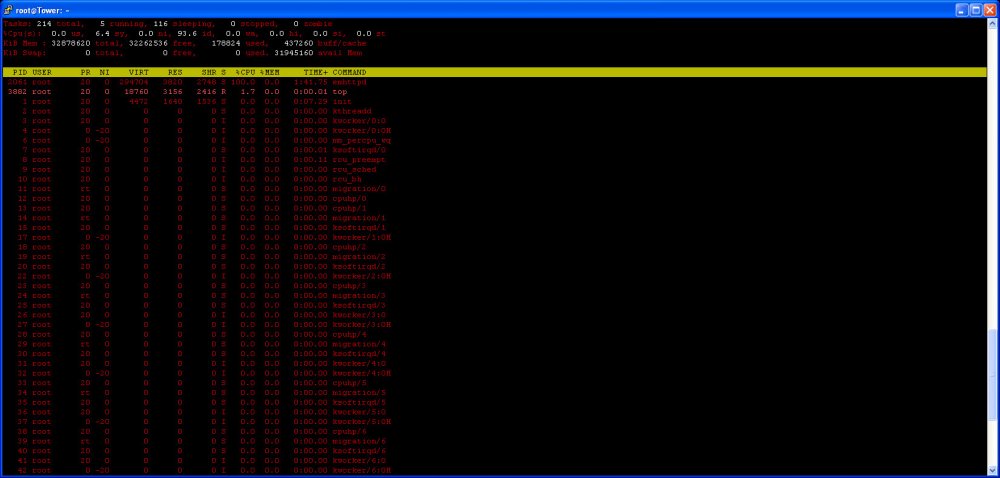The image size is (1000, 478).
Task: Click the kworker/2:0H command name
Action: (362, 276)
